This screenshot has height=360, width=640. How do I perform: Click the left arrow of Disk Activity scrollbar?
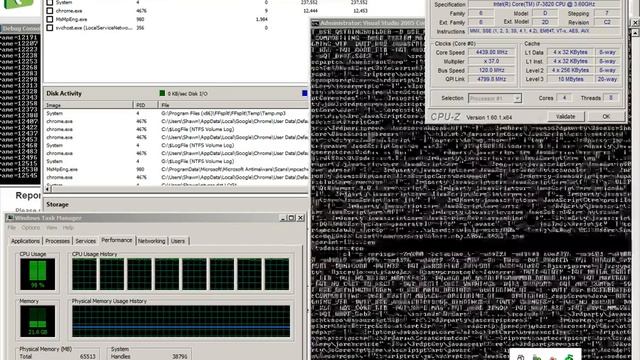(x=47, y=189)
